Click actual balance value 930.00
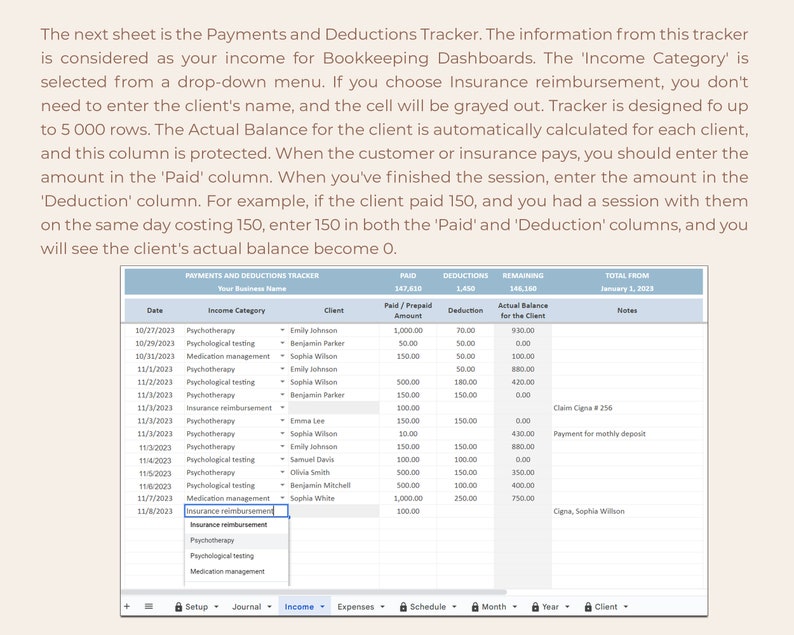 (x=523, y=330)
